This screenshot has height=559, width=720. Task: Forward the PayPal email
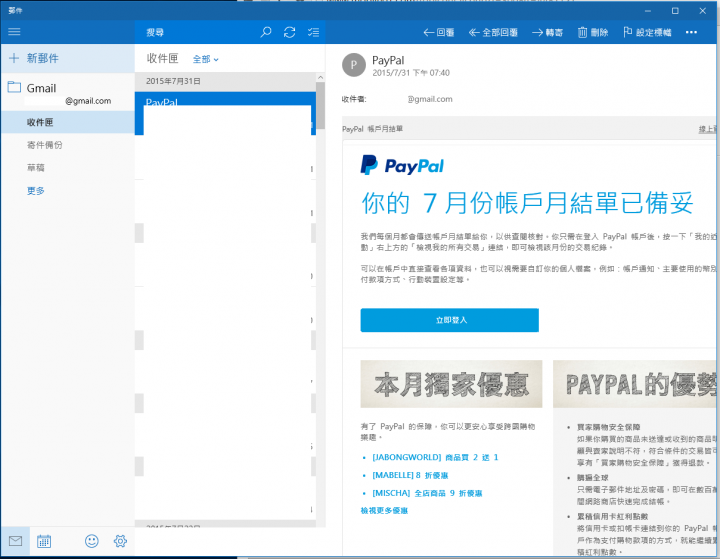[547, 32]
